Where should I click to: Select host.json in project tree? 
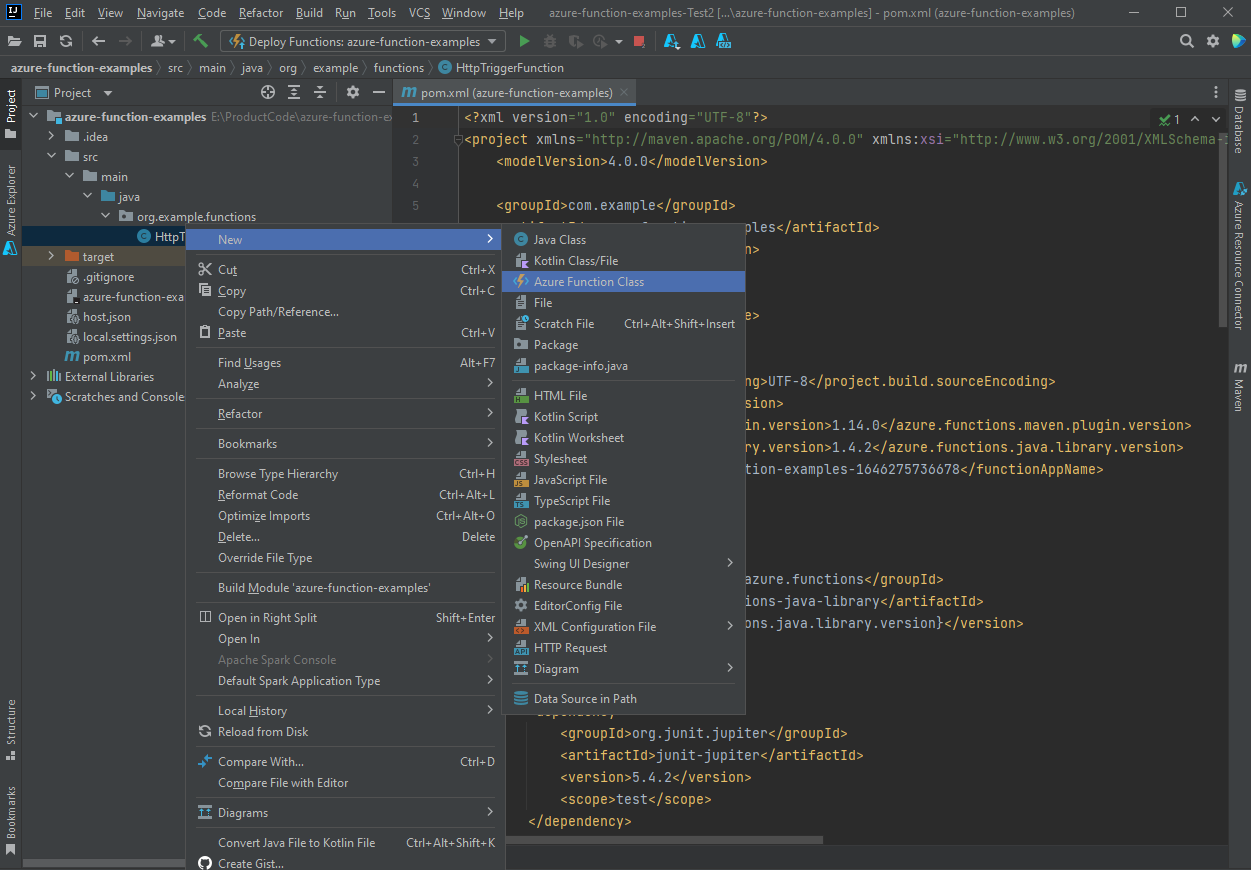tap(106, 317)
